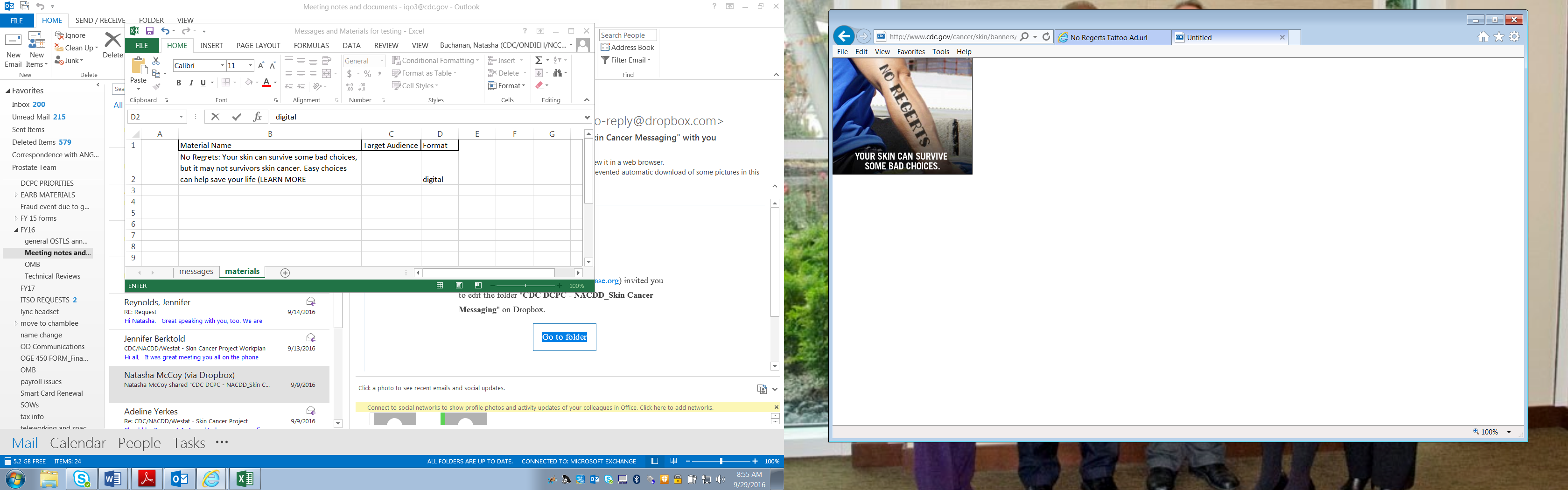The image size is (1568, 490).
Task: Toggle Bold formatting in Excel
Action: pos(178,83)
